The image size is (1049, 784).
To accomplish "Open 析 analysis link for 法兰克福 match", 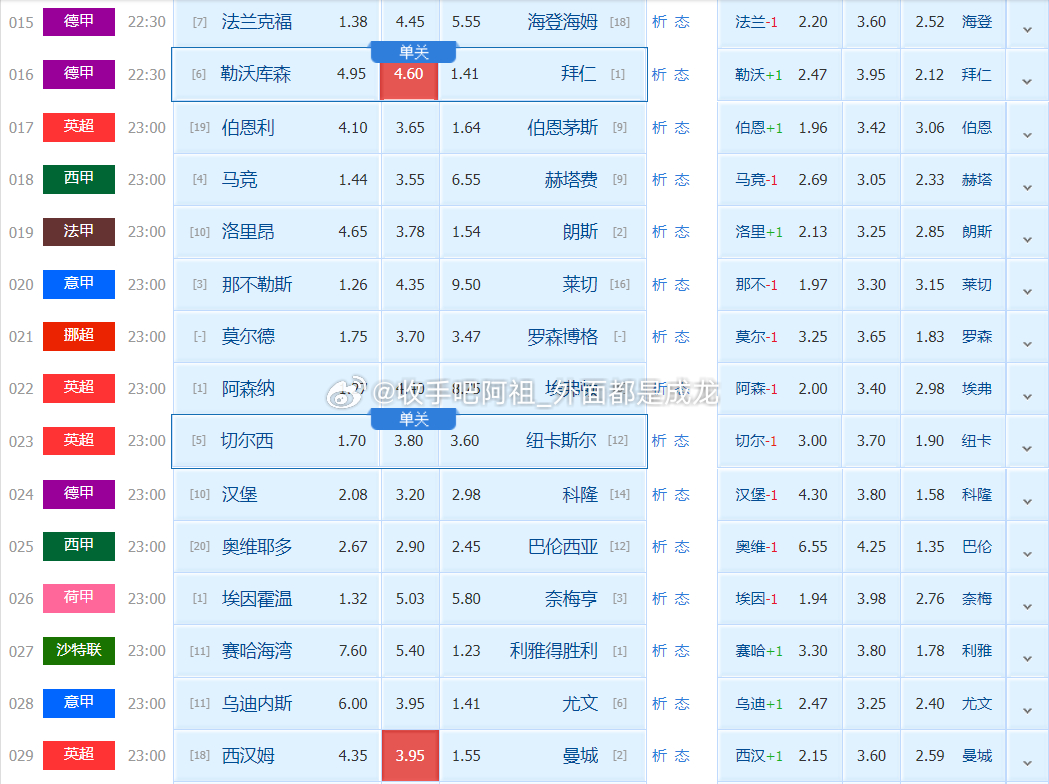I will (660, 22).
